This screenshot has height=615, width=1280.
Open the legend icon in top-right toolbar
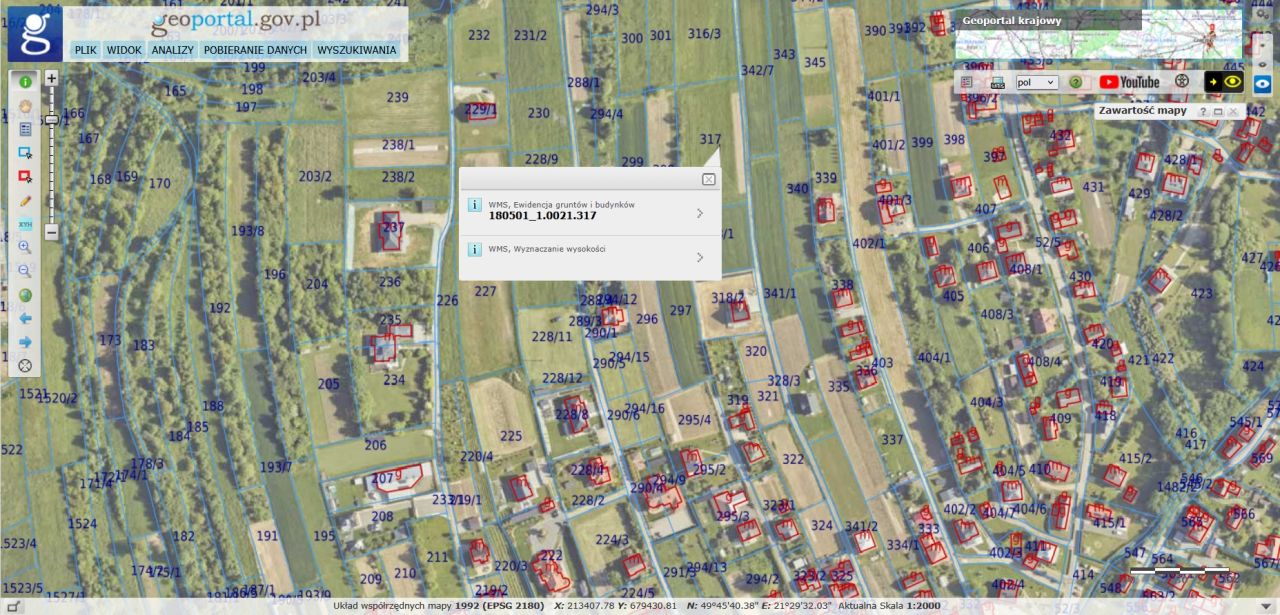966,82
